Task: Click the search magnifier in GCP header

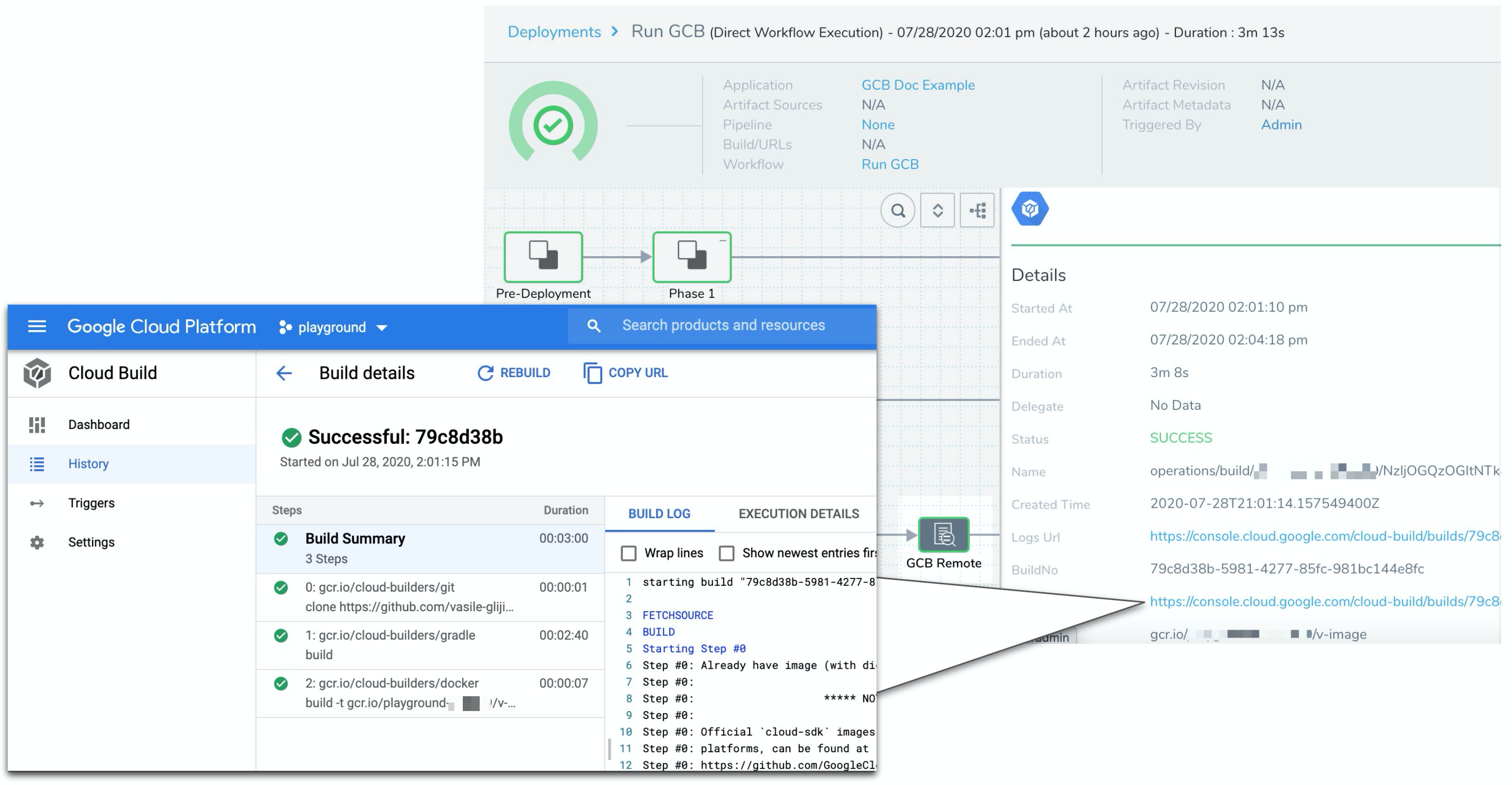Action: [x=593, y=325]
